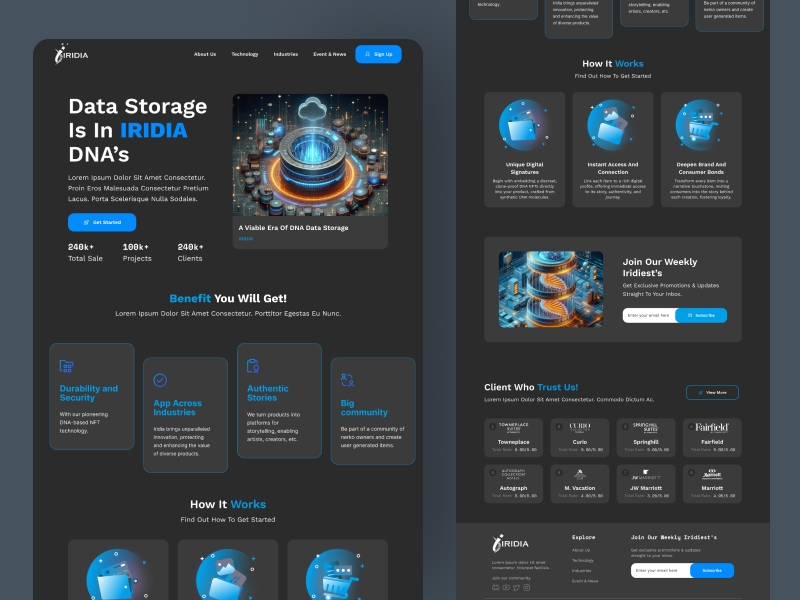Click 'Instant Access And Connection' card title
Image resolution: width=800 pixels, height=600 pixels.
(x=613, y=168)
